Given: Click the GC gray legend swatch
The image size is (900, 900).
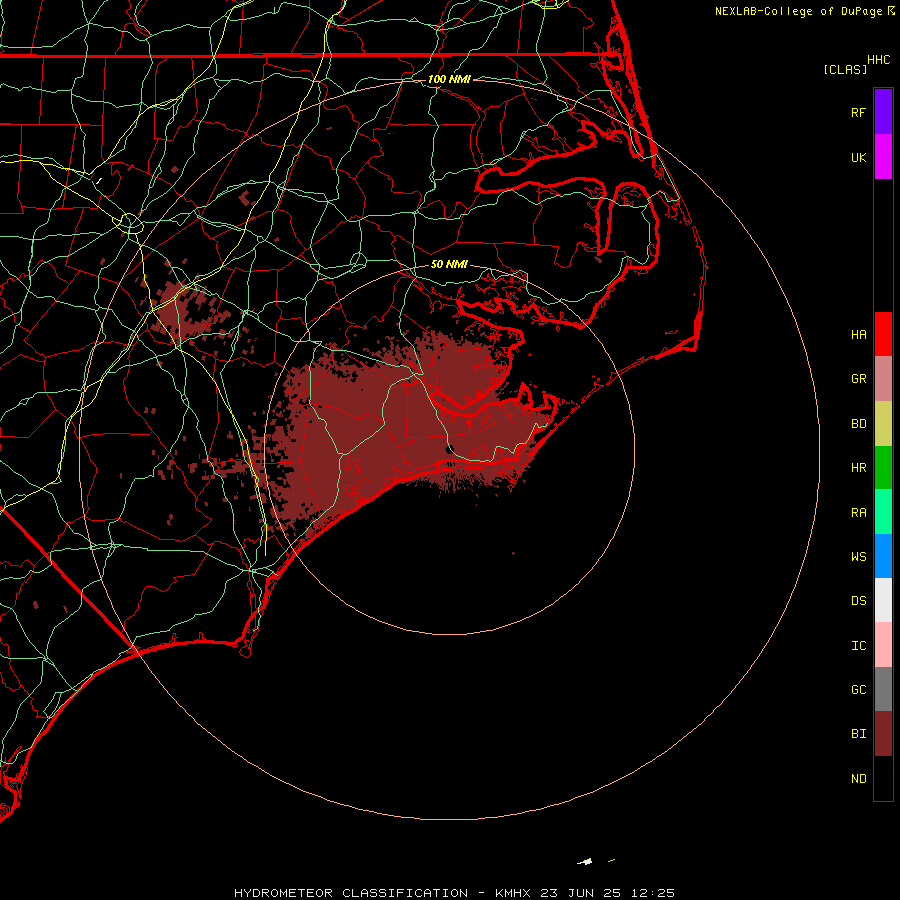Looking at the screenshot, I should tap(883, 689).
